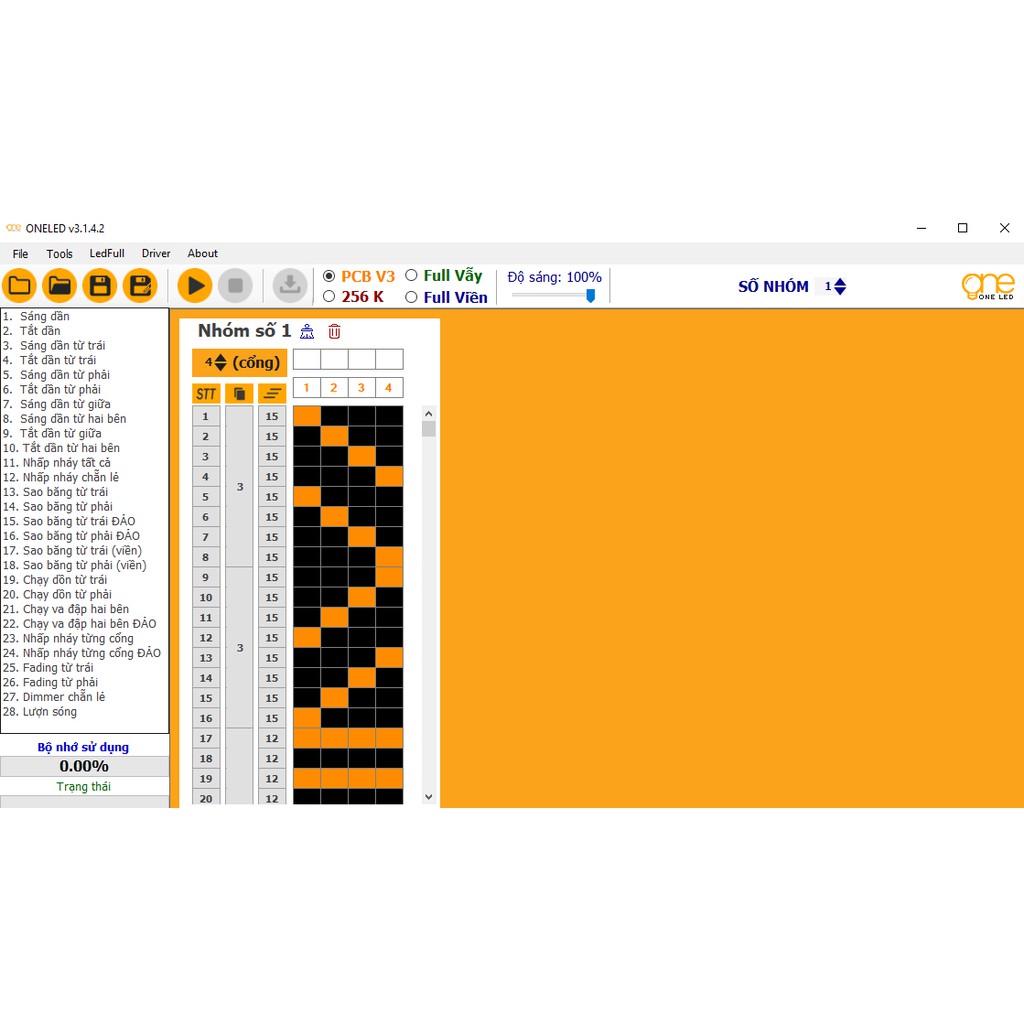Click the speed value 15 in row 5
This screenshot has height=1024, width=1024.
pos(272,497)
